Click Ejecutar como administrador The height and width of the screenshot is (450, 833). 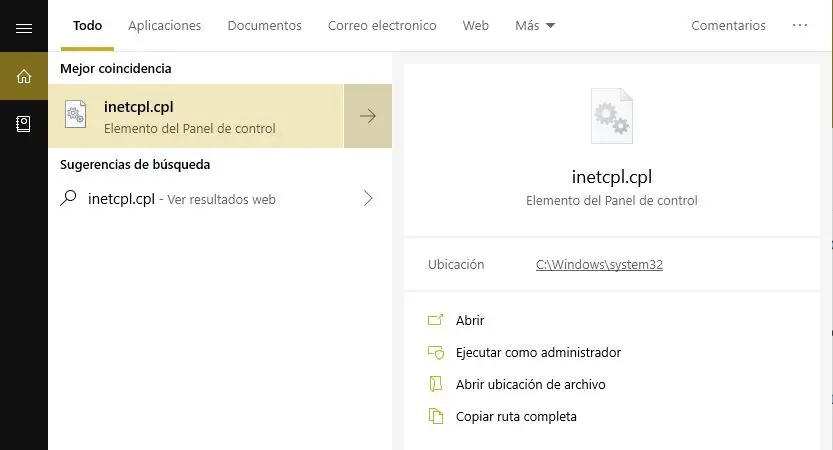[x=538, y=353]
